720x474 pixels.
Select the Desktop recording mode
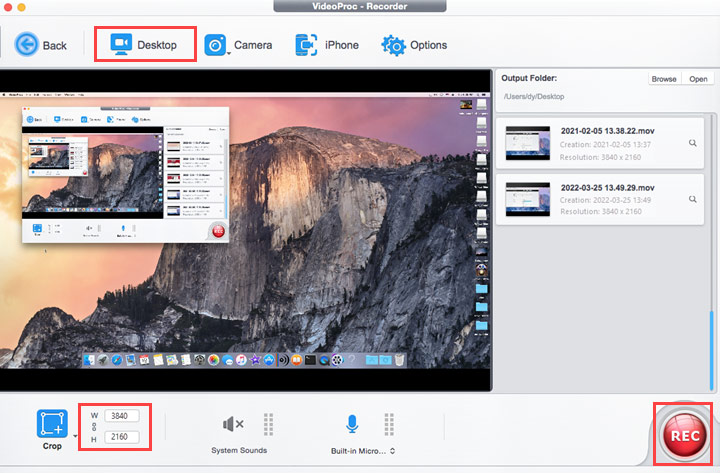[x=145, y=45]
